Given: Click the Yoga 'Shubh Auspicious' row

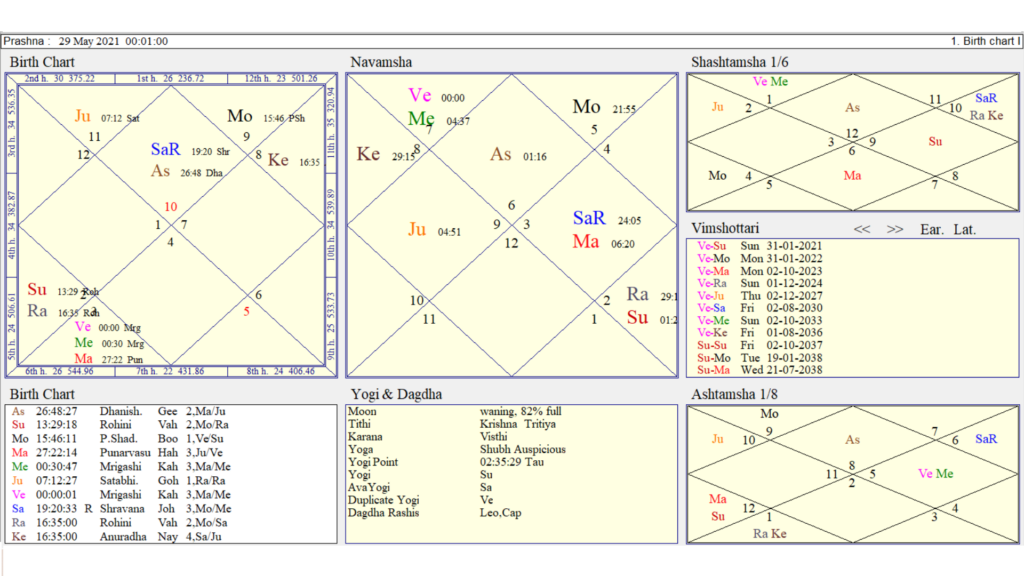Looking at the screenshot, I should pos(457,449).
